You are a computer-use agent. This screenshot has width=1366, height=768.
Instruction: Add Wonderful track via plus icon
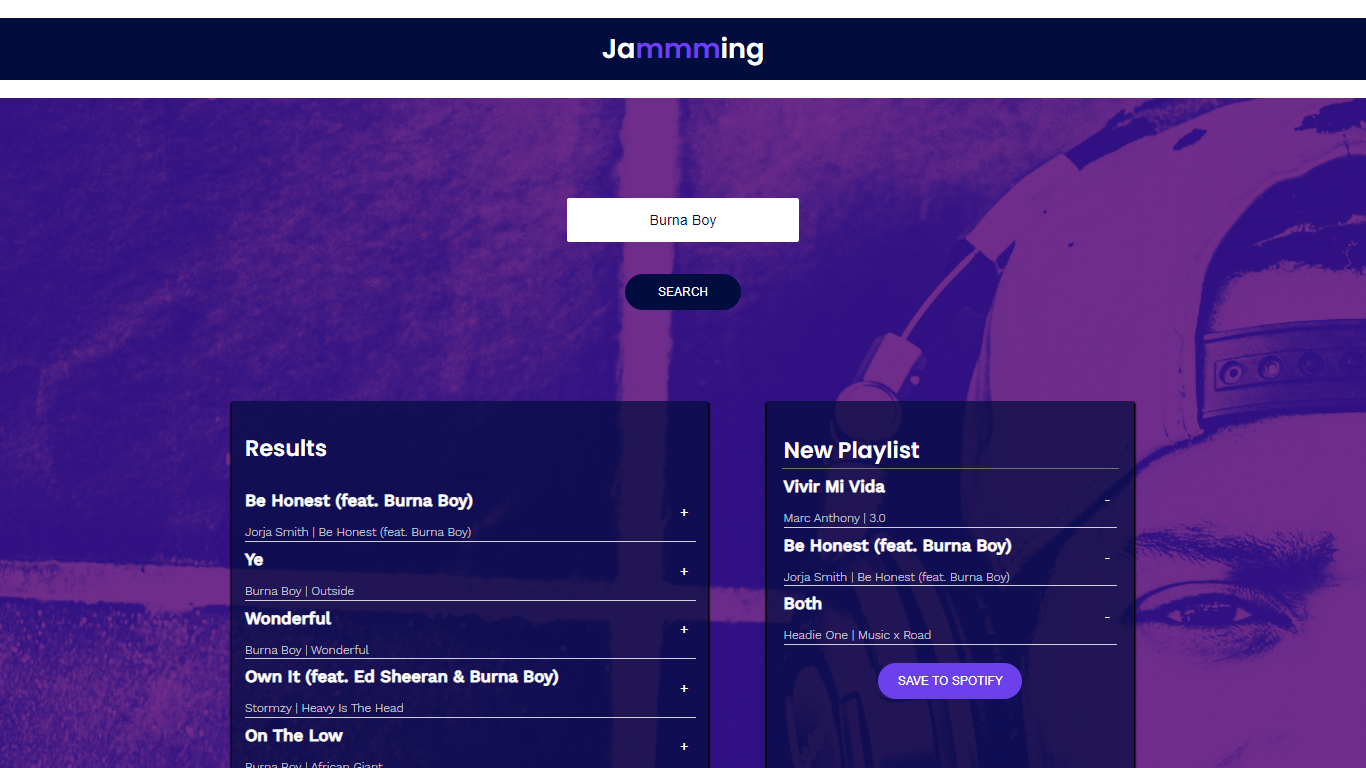coord(684,629)
